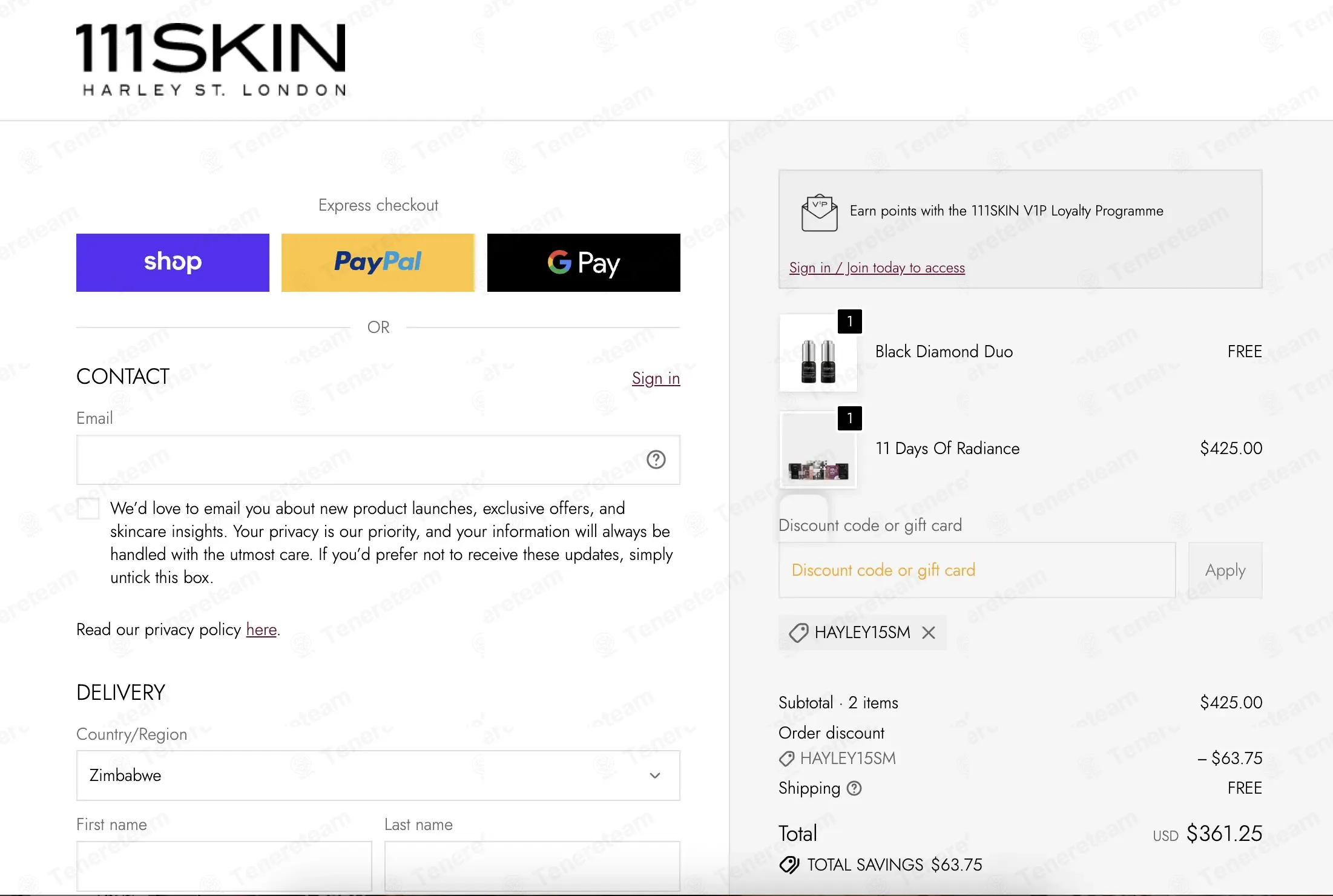Image resolution: width=1333 pixels, height=896 pixels.
Task: Click the '11 Days Of Radiance' product name
Action: pos(947,449)
